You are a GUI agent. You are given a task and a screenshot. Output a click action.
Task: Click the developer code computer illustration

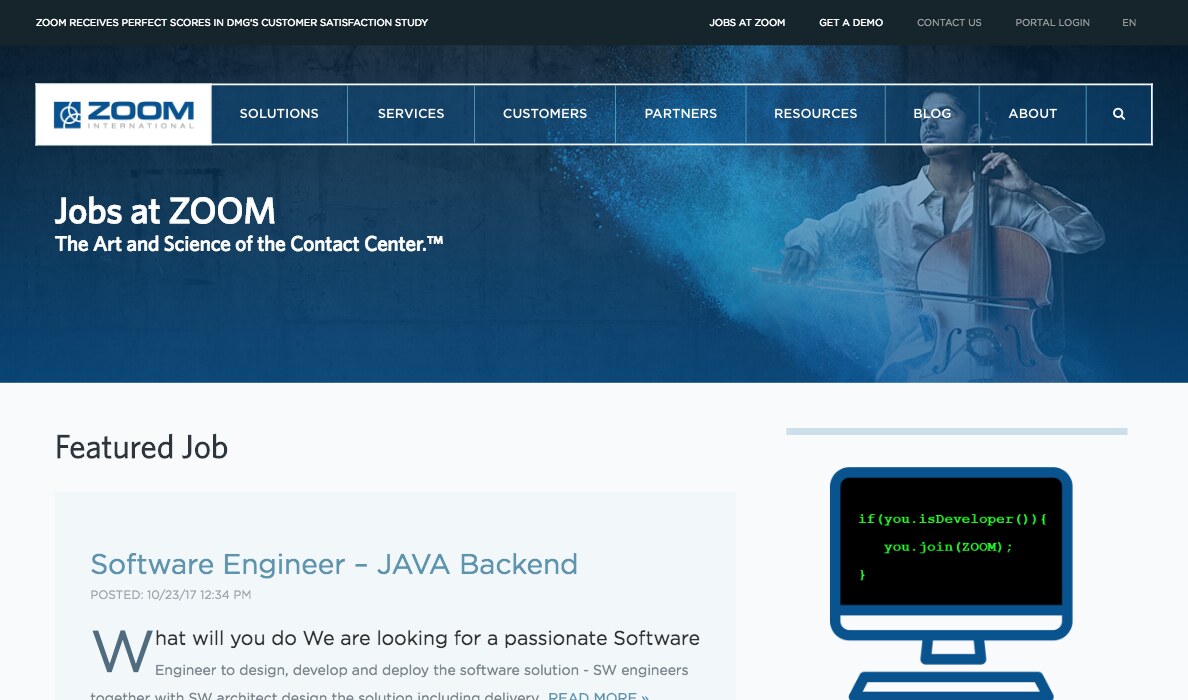pos(951,583)
